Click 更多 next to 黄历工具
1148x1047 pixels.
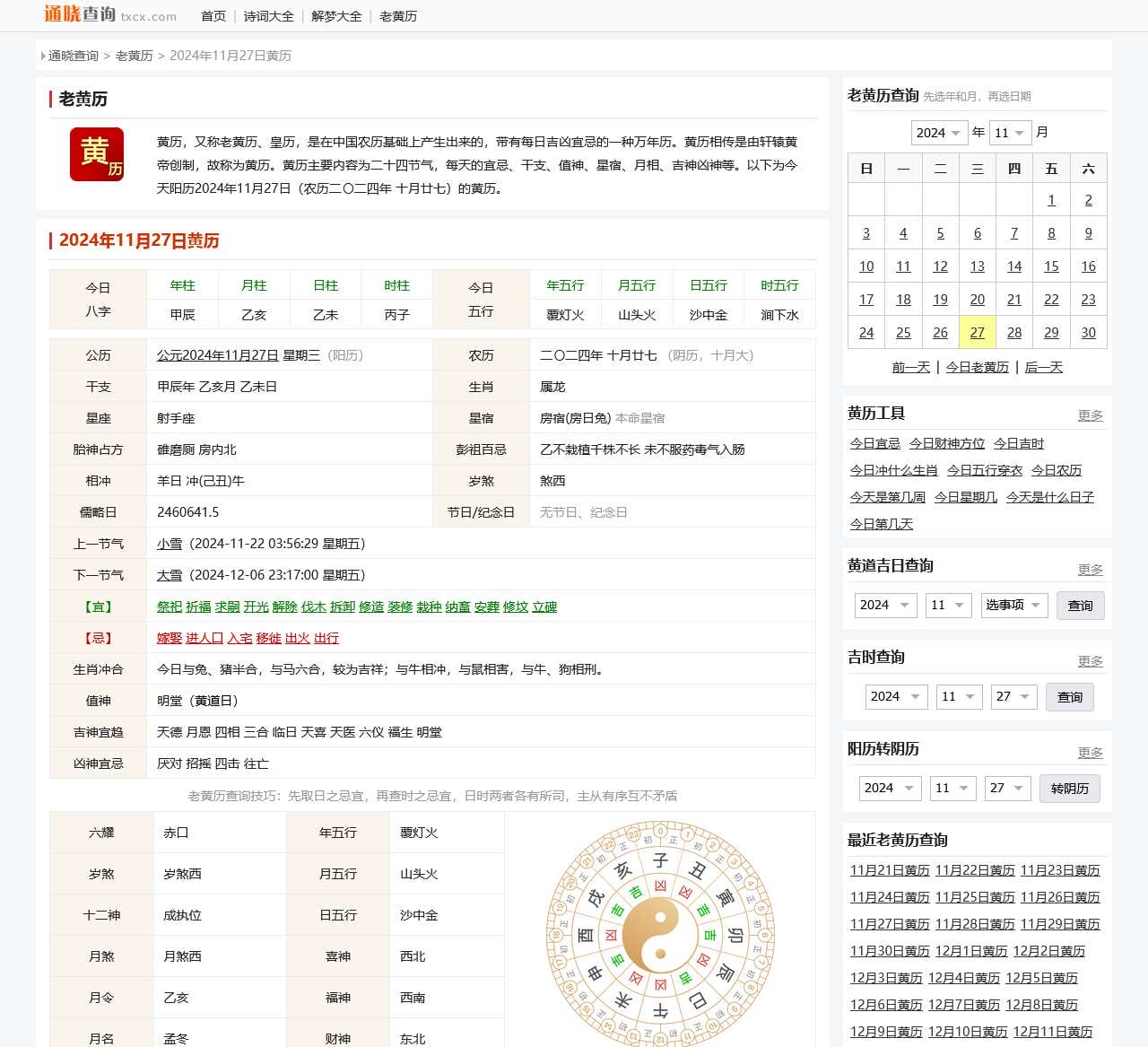click(1091, 415)
